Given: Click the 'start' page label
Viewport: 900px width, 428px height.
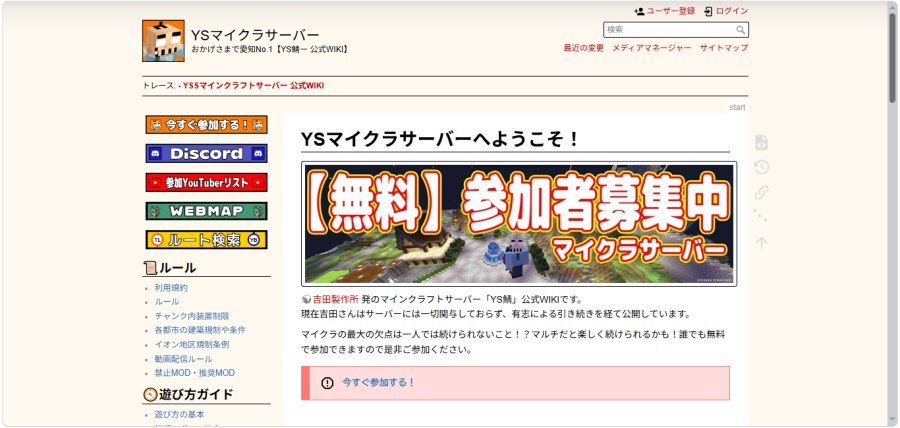Looking at the screenshot, I should coord(737,107).
